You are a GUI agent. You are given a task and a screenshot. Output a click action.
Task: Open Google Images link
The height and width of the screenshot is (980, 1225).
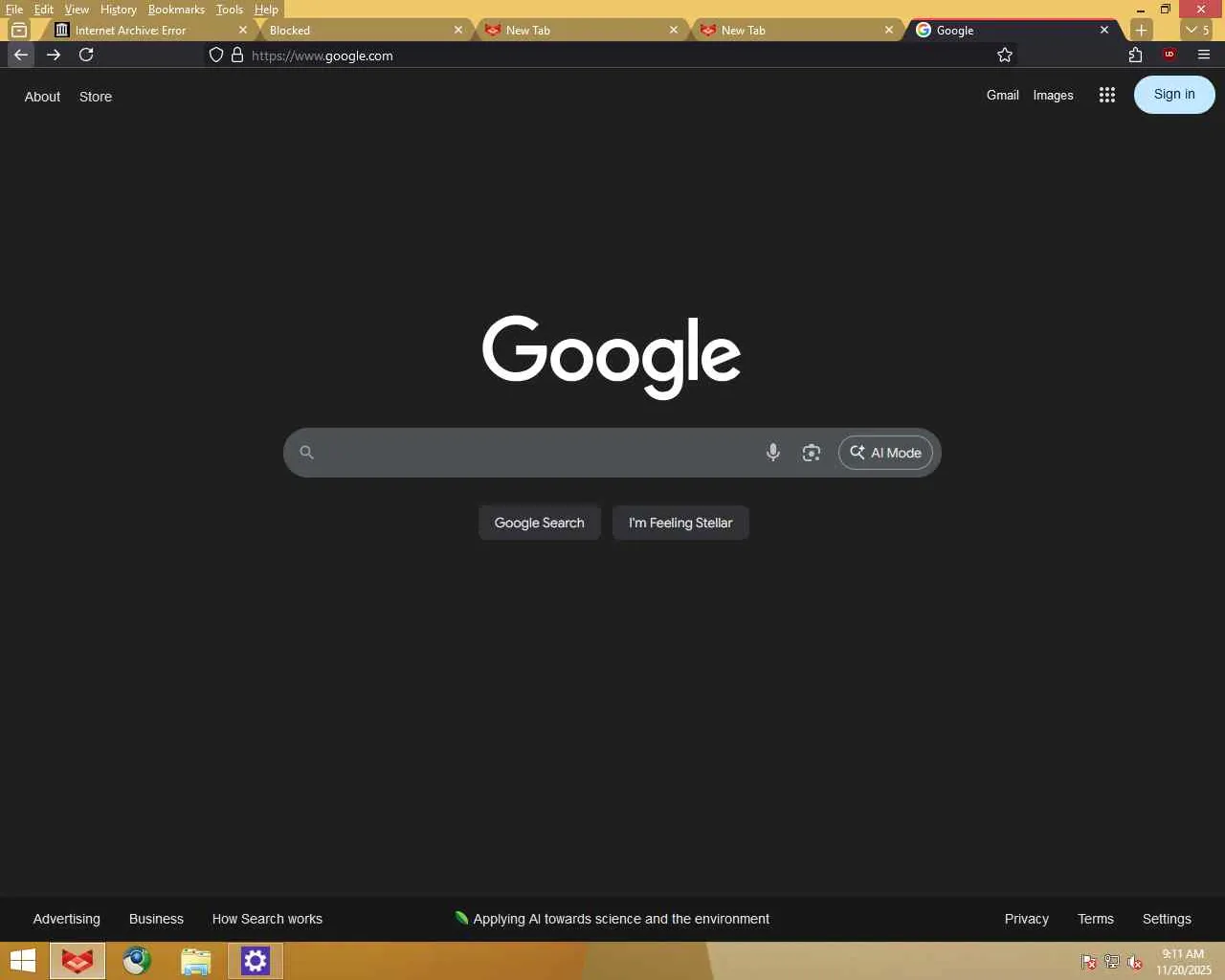[x=1053, y=95]
